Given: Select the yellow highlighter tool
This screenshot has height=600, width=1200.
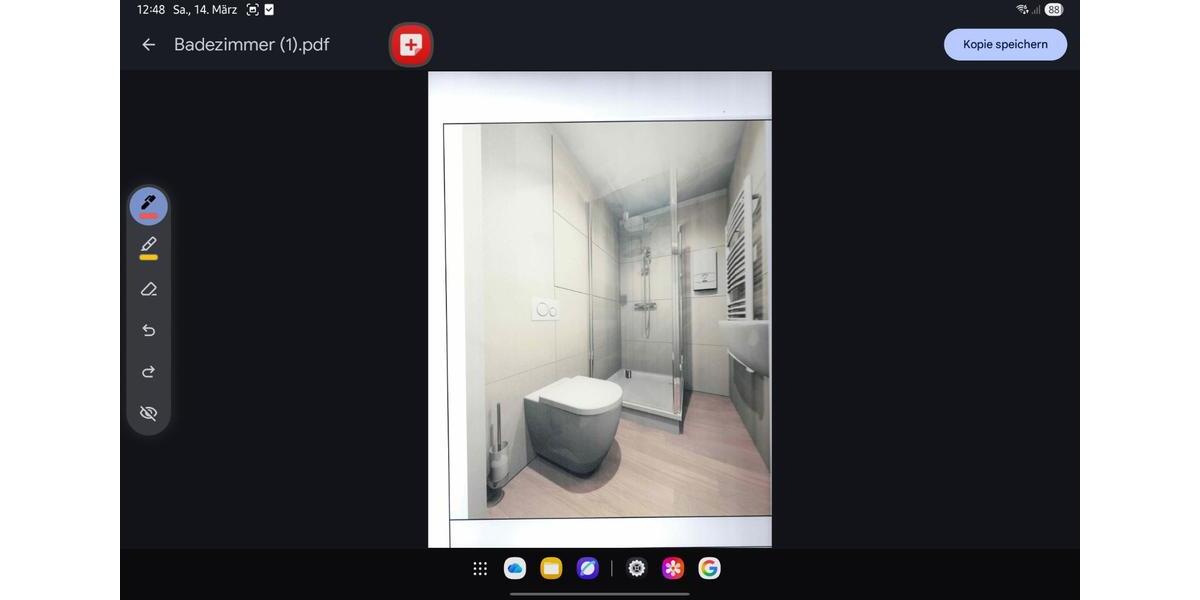Looking at the screenshot, I should (x=149, y=247).
